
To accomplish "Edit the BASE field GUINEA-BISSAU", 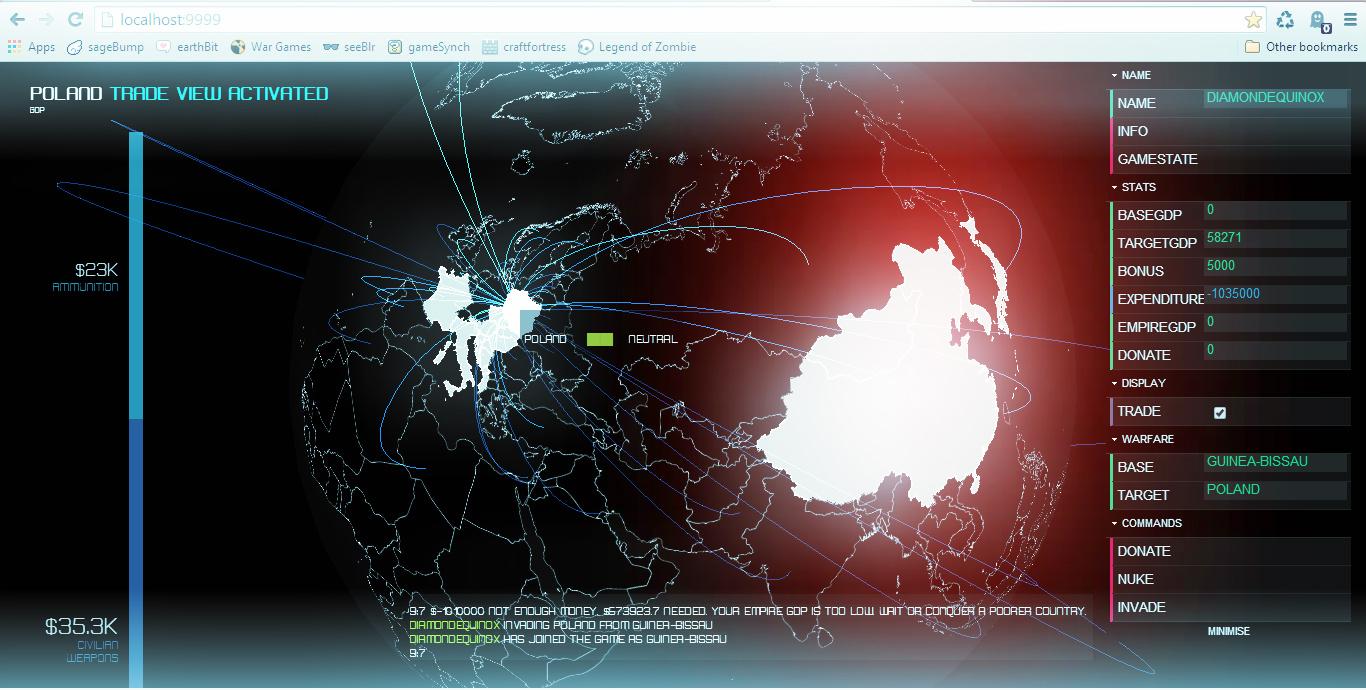I will [1275, 463].
